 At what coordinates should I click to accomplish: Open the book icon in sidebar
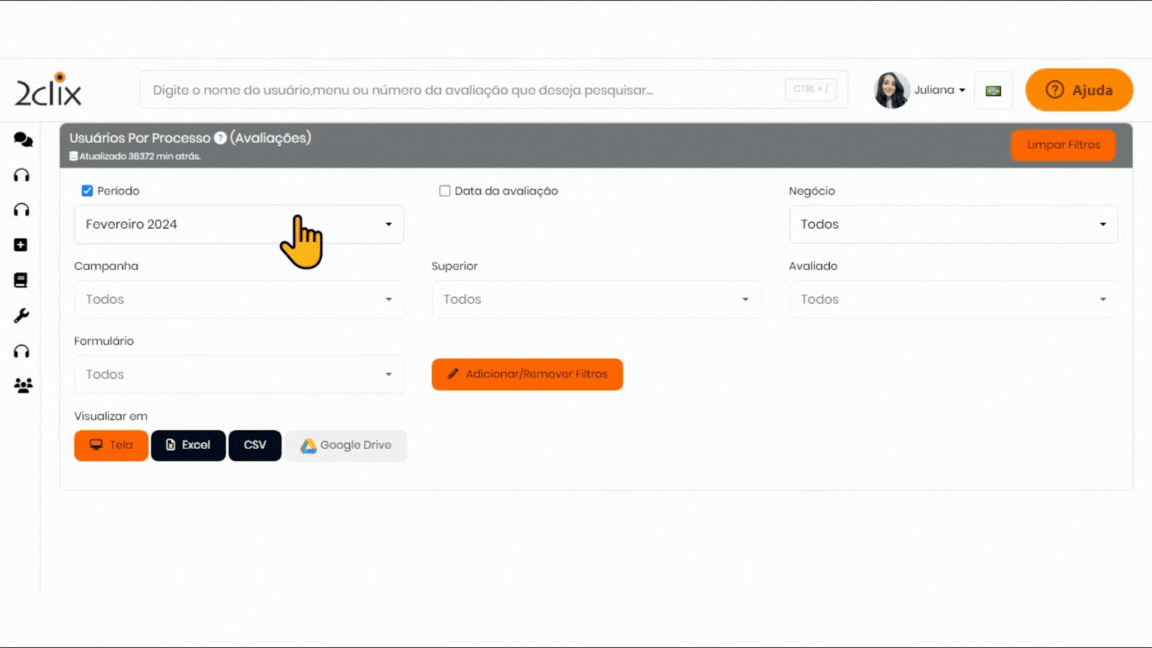(x=21, y=281)
